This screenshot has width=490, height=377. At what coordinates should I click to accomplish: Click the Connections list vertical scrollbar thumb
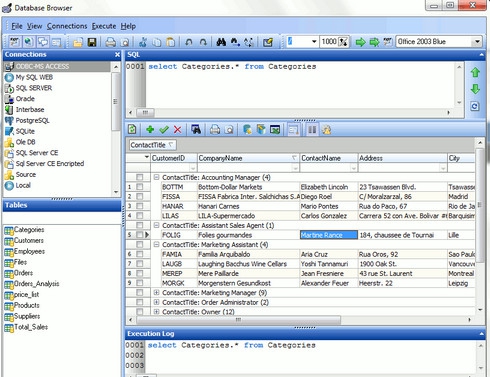[x=115, y=101]
